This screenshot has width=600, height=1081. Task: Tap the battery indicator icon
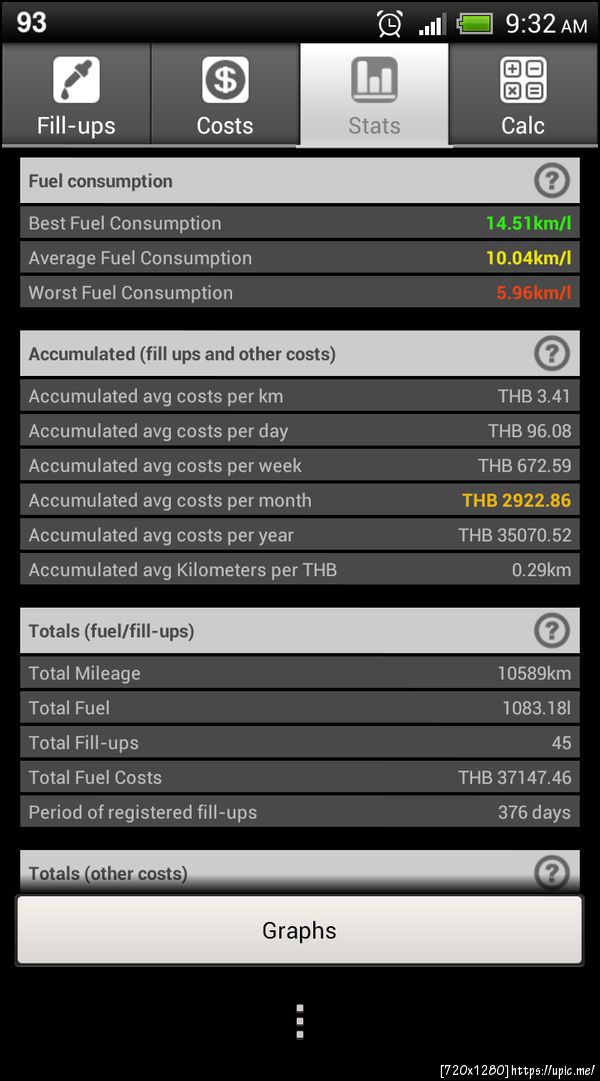tap(475, 23)
